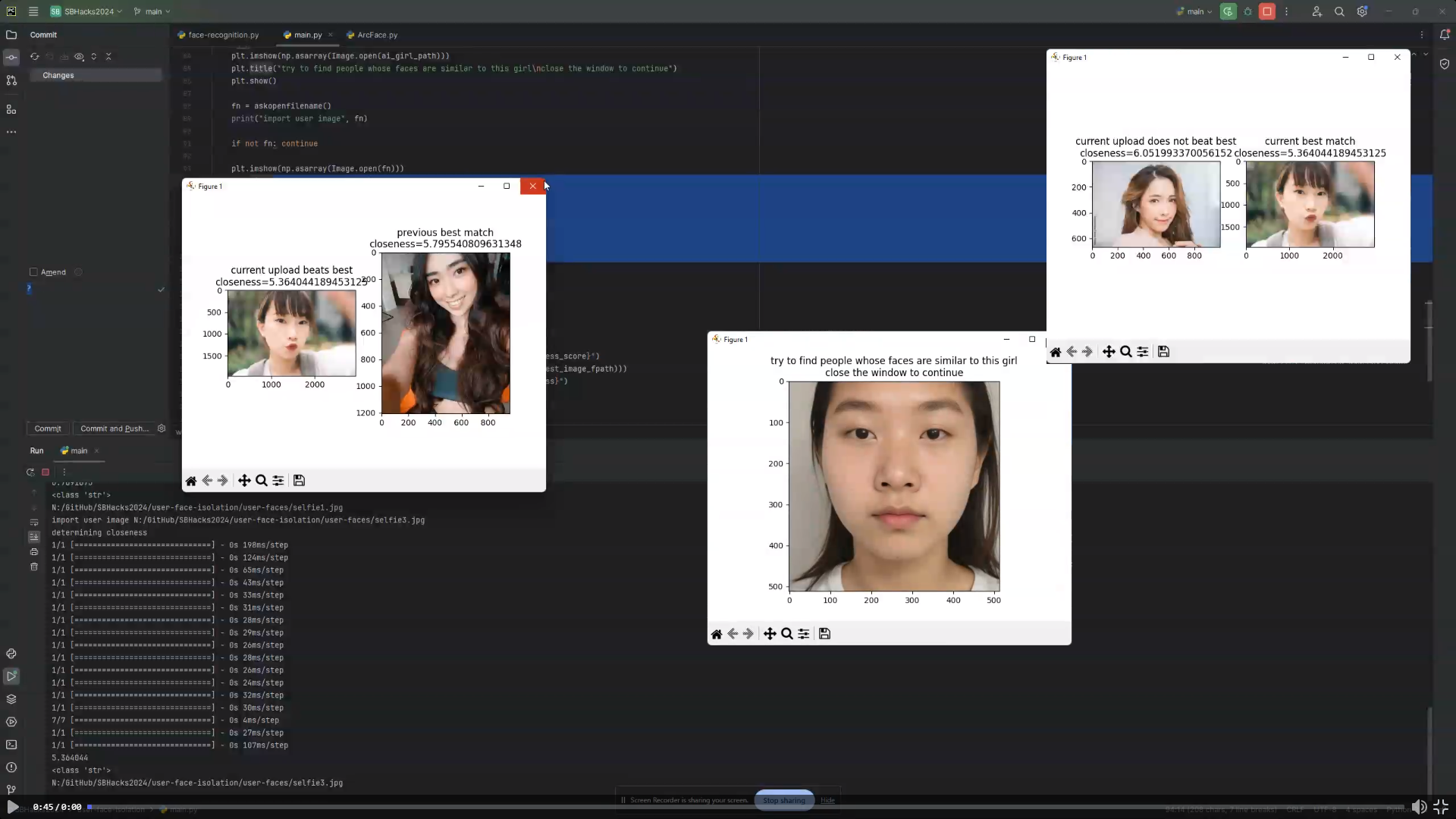Screen dimensions: 1456x819
Task: Open ArcFace.py editor tab
Action: pyautogui.click(x=377, y=35)
